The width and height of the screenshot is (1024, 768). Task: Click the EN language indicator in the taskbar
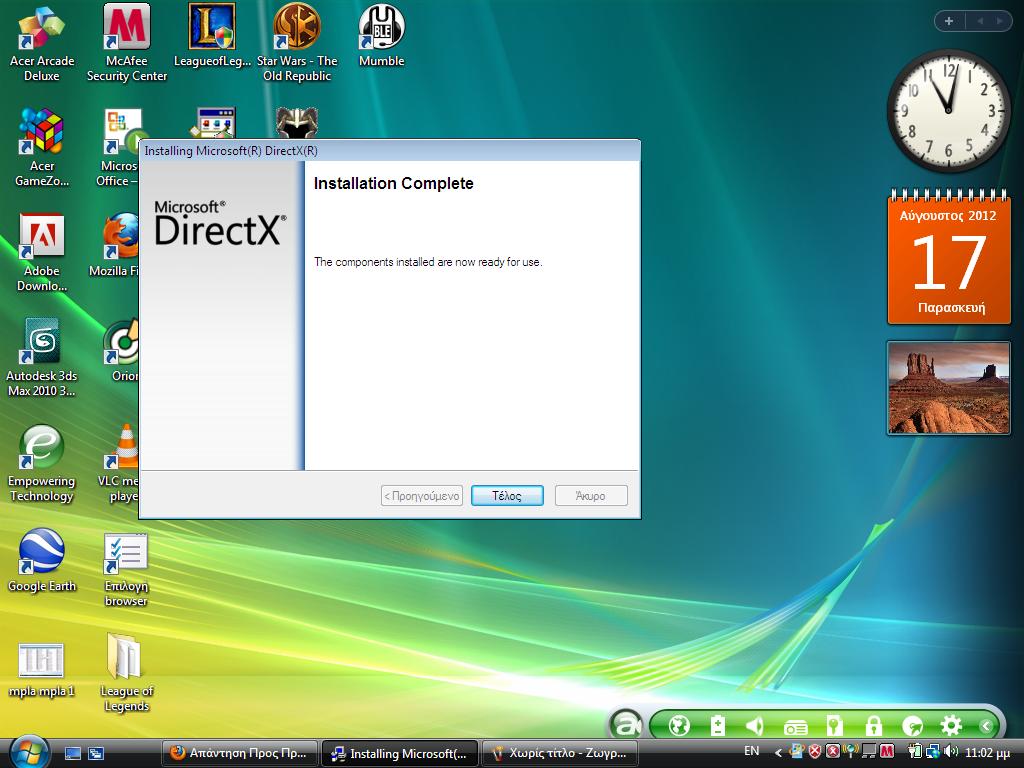[x=752, y=751]
